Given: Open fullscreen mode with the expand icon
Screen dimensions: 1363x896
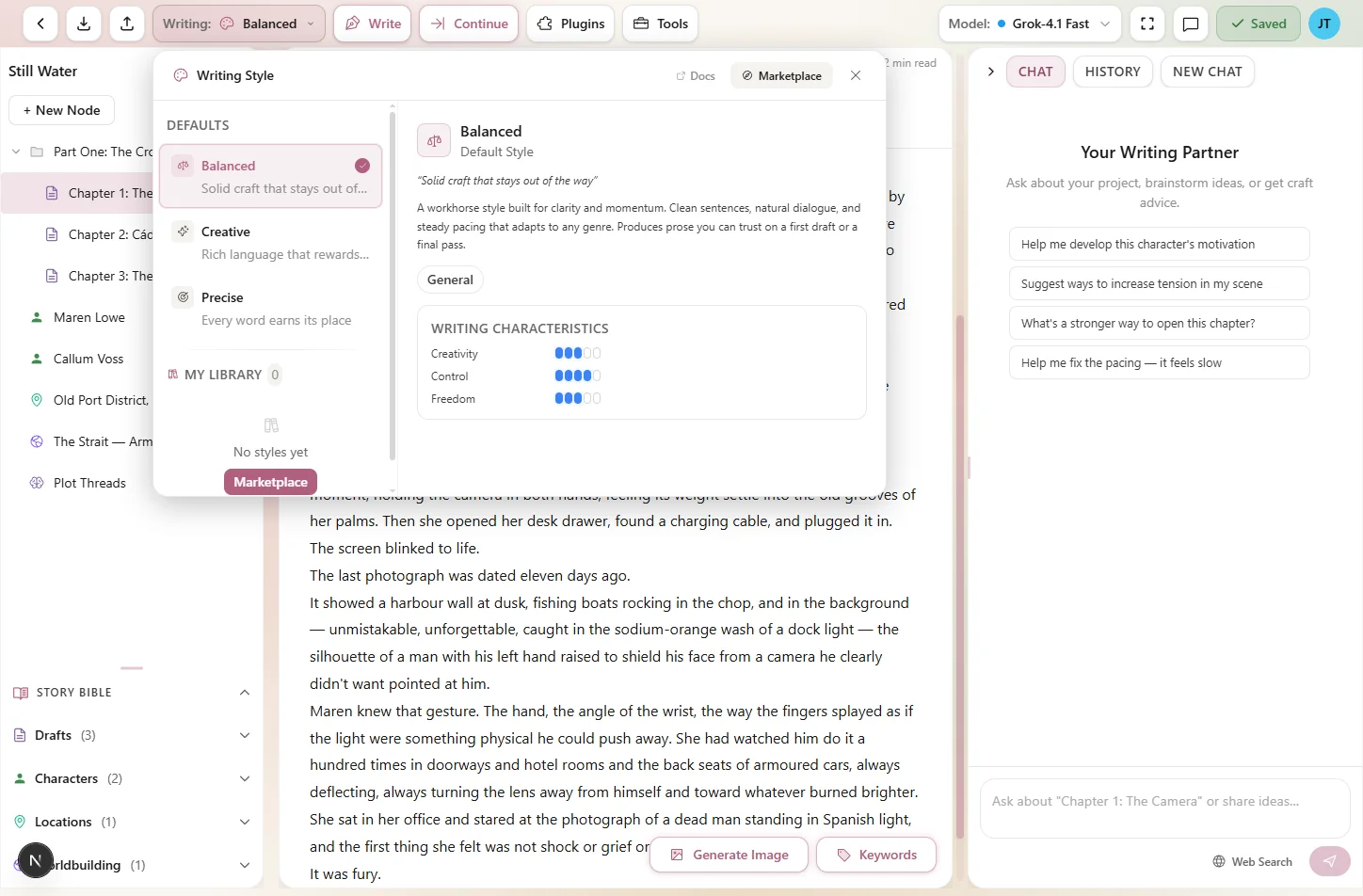Looking at the screenshot, I should [x=1147, y=24].
